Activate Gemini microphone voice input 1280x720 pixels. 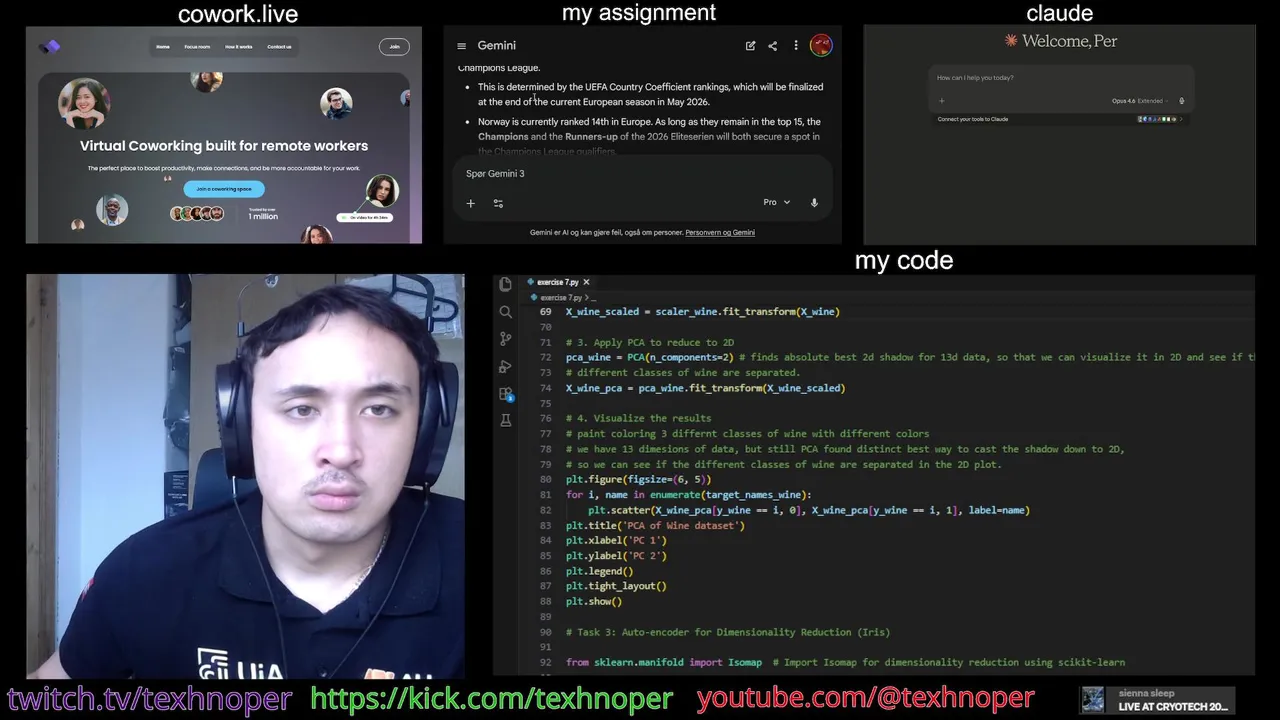(x=814, y=203)
